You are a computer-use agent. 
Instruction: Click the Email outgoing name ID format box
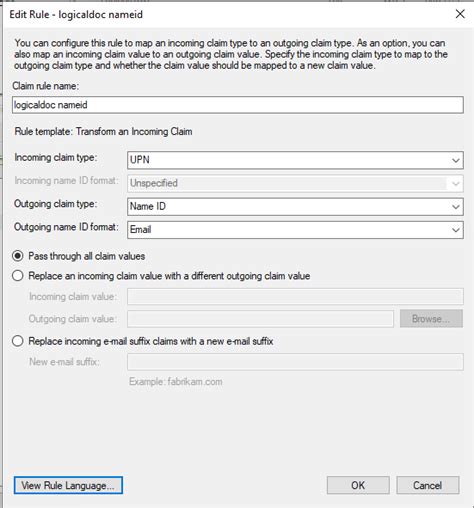point(295,230)
